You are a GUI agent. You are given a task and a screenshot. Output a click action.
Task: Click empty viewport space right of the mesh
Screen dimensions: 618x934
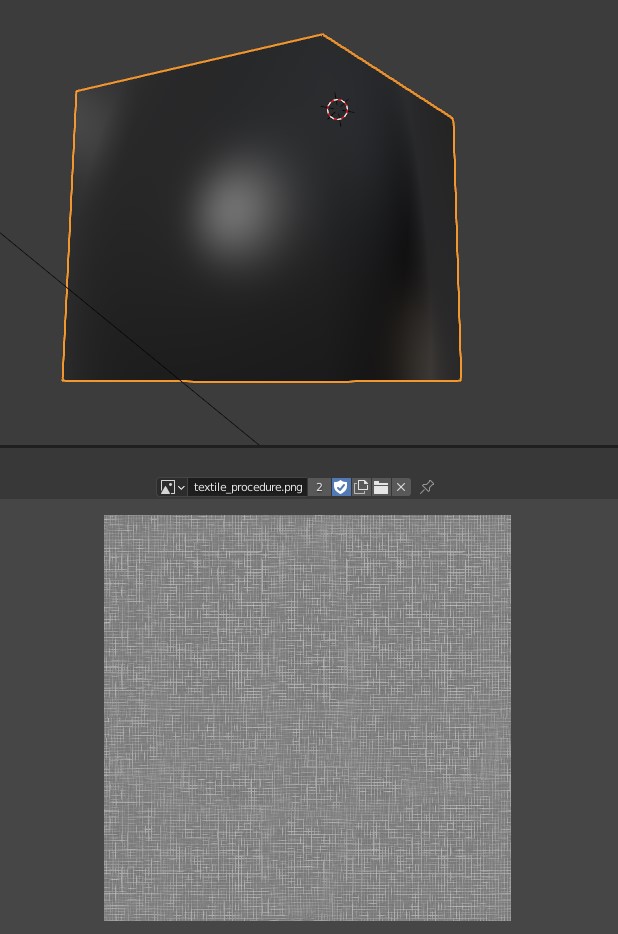(x=540, y=250)
